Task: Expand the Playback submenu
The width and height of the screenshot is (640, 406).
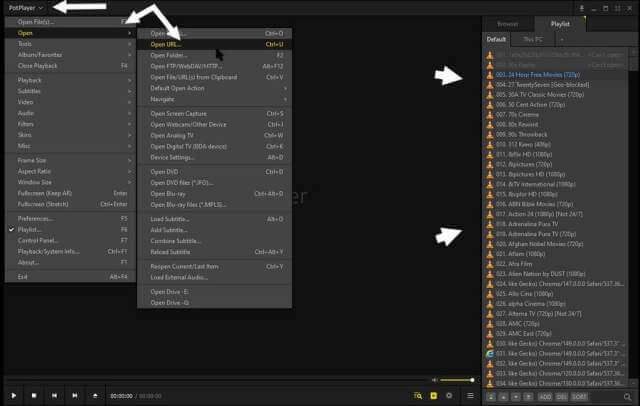Action: pos(70,80)
